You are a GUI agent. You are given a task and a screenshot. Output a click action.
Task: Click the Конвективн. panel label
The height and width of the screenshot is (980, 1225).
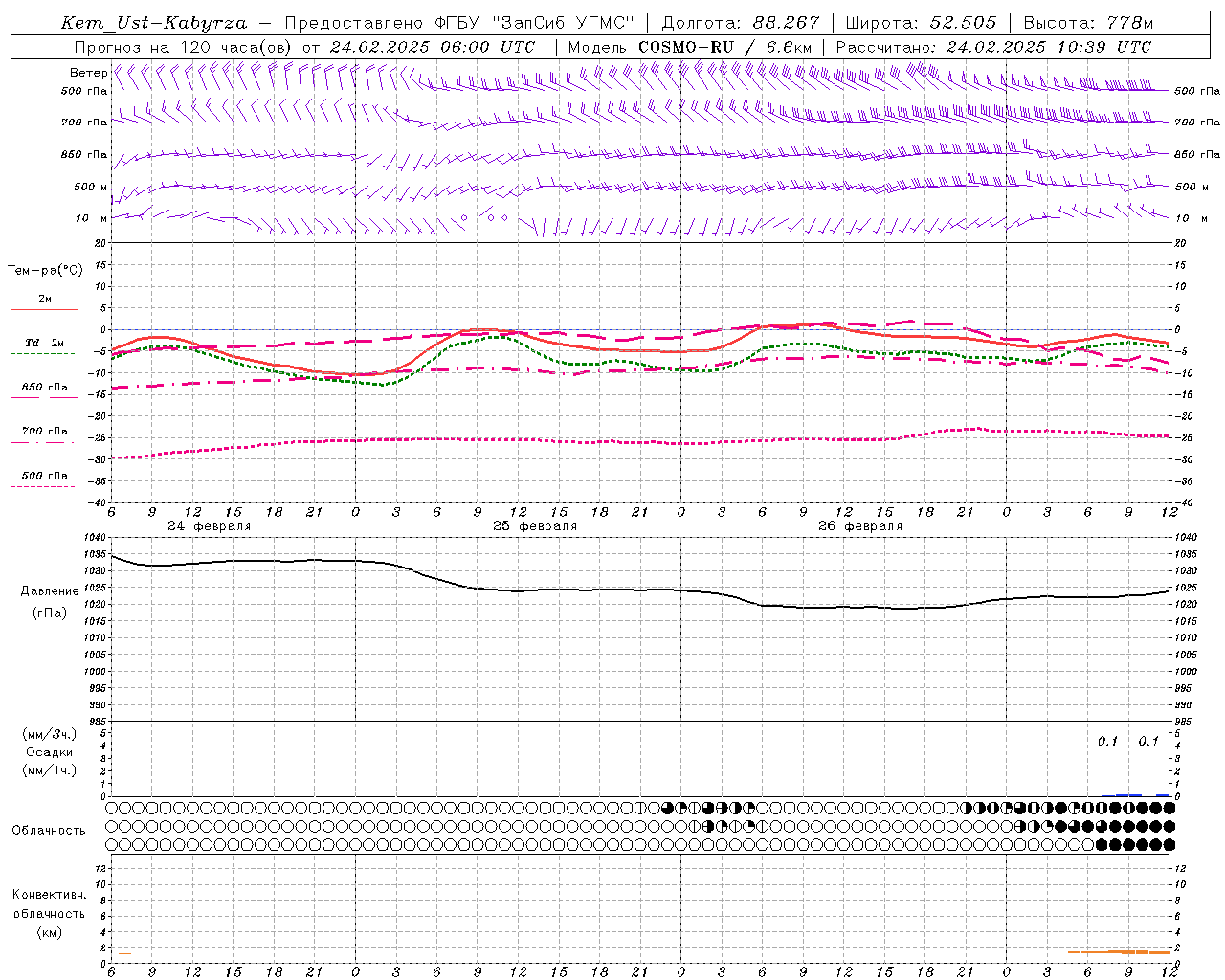[x=50, y=895]
